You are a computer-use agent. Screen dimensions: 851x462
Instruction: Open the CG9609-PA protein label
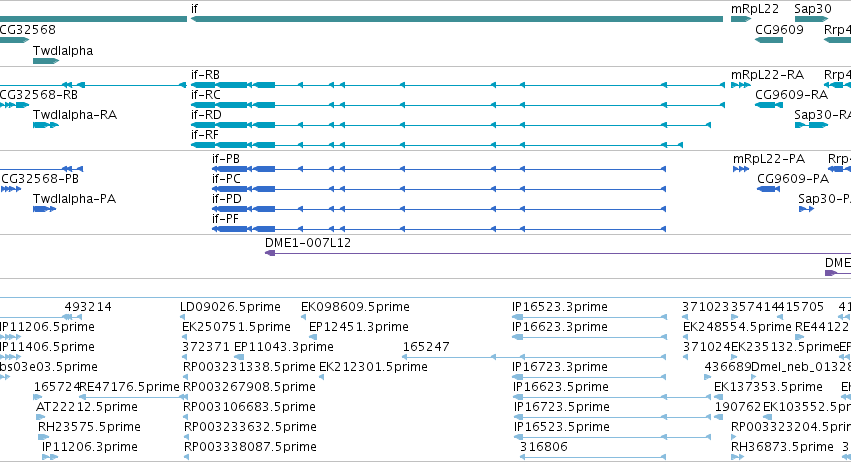click(793, 179)
